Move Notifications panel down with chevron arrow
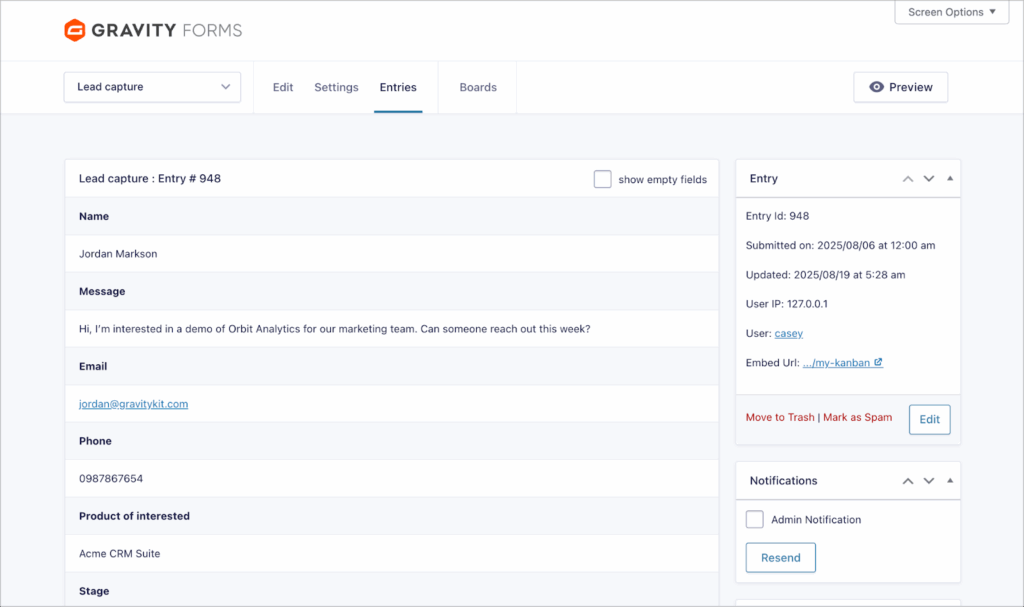Screen dimensions: 1024x607 click(x=929, y=481)
